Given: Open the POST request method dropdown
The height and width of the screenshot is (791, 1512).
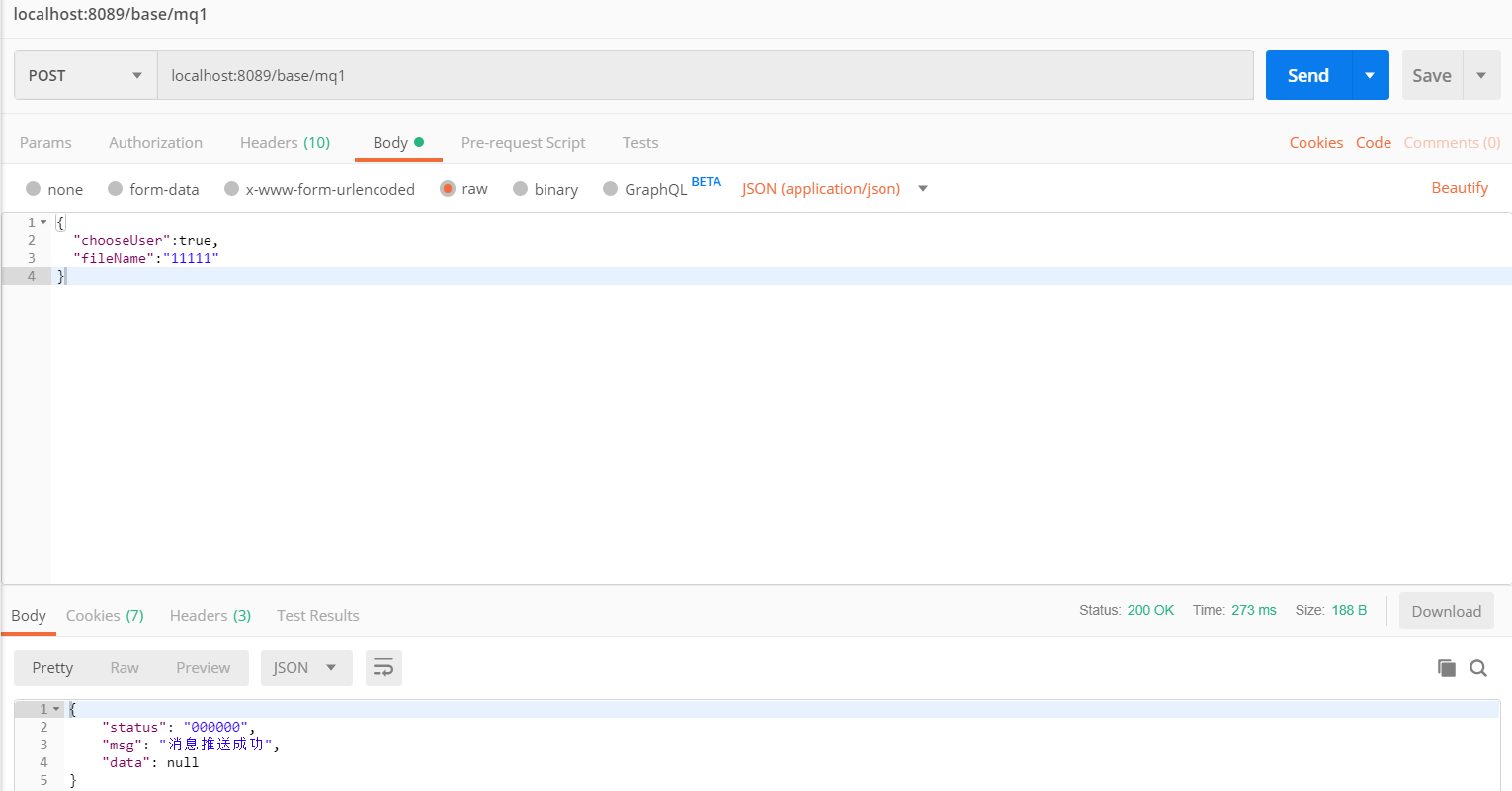Looking at the screenshot, I should (84, 74).
